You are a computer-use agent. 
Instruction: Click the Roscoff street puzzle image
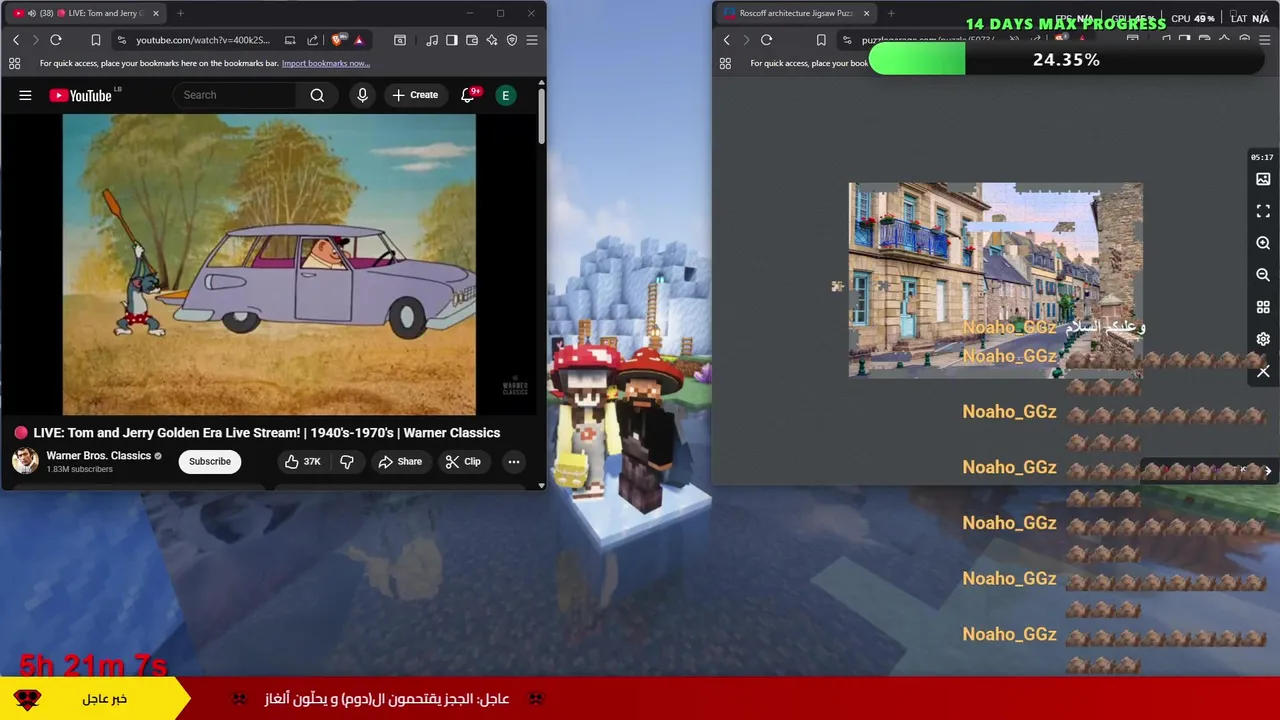995,280
